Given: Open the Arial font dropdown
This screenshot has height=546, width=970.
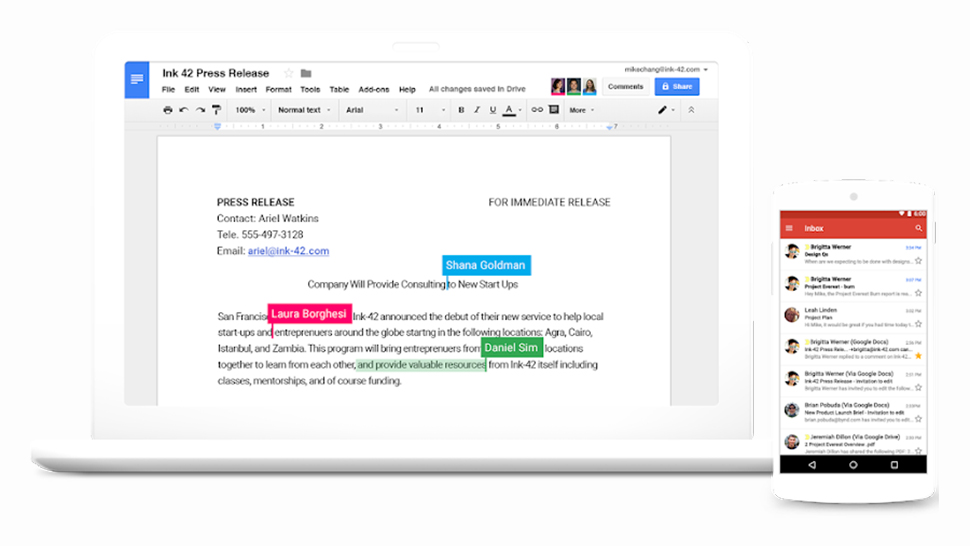Looking at the screenshot, I should tap(372, 110).
